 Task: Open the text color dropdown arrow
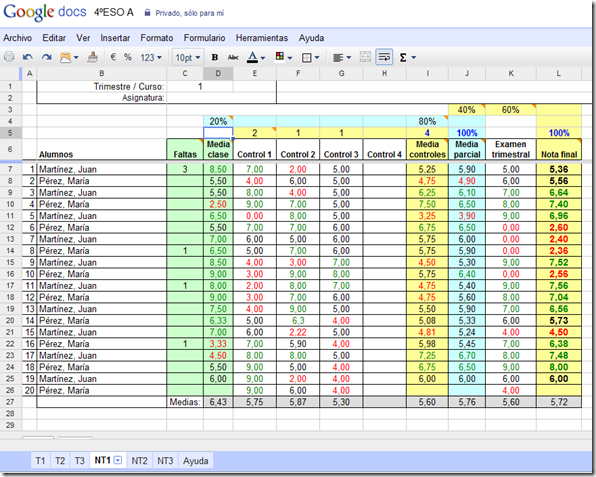click(x=263, y=58)
